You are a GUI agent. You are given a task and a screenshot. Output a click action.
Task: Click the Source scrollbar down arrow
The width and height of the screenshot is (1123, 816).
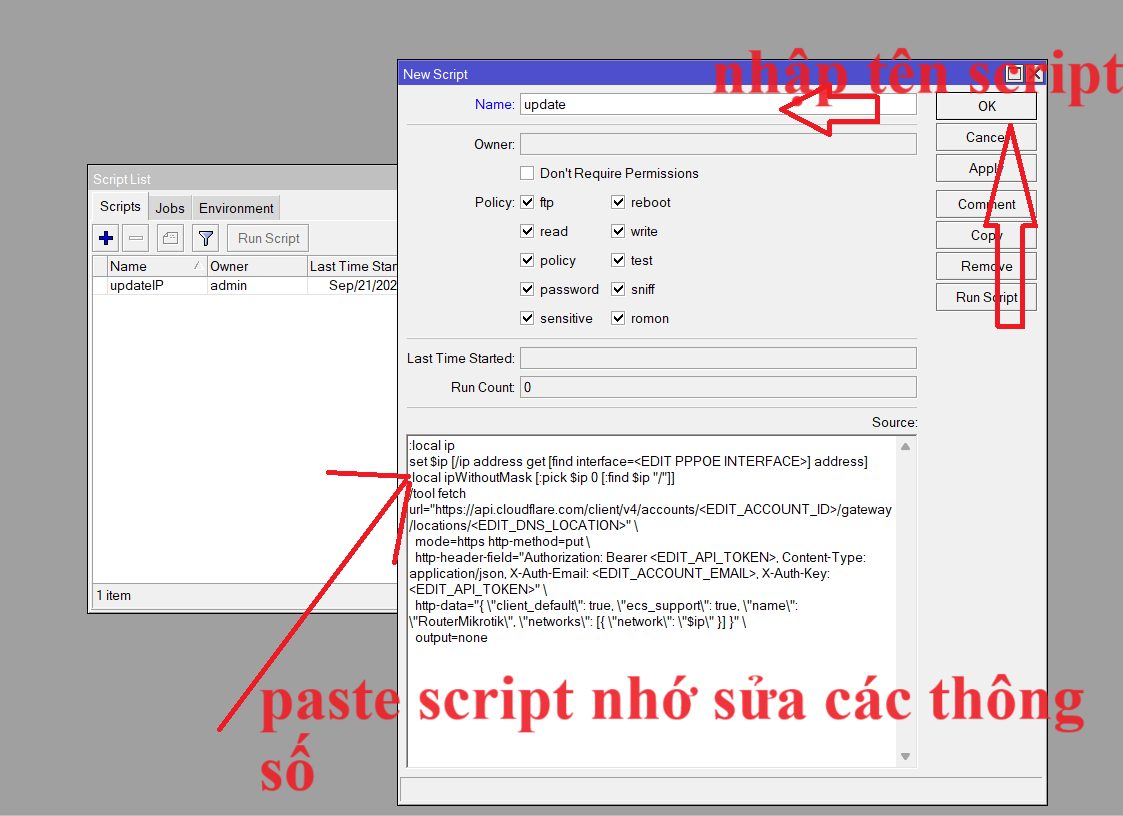[x=905, y=757]
